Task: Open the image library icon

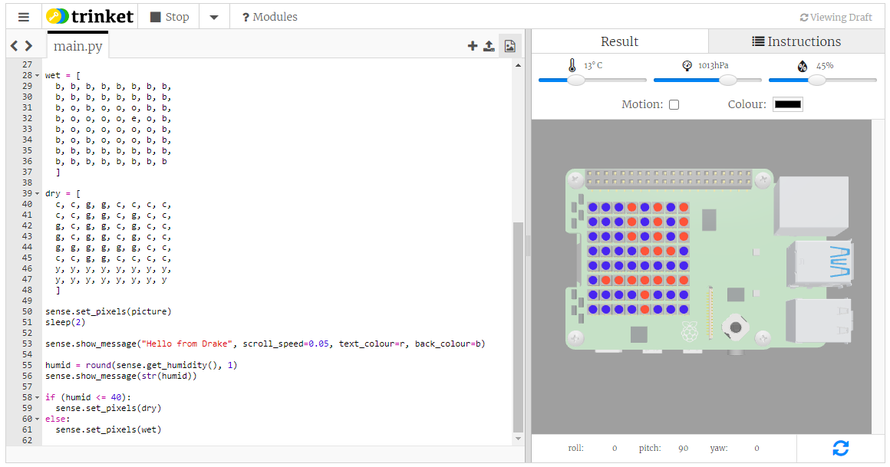Action: point(510,46)
